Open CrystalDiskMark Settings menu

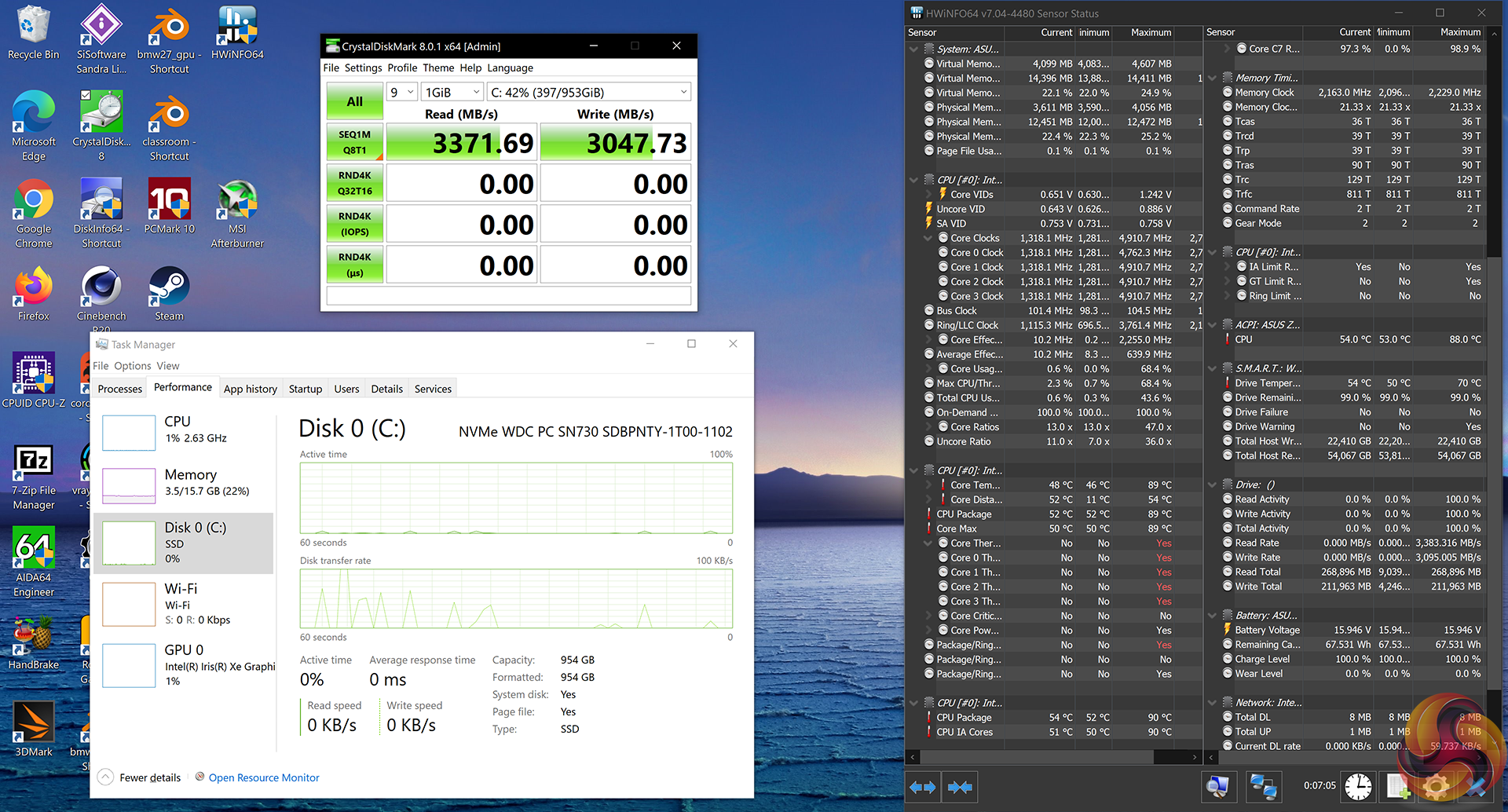tap(363, 68)
